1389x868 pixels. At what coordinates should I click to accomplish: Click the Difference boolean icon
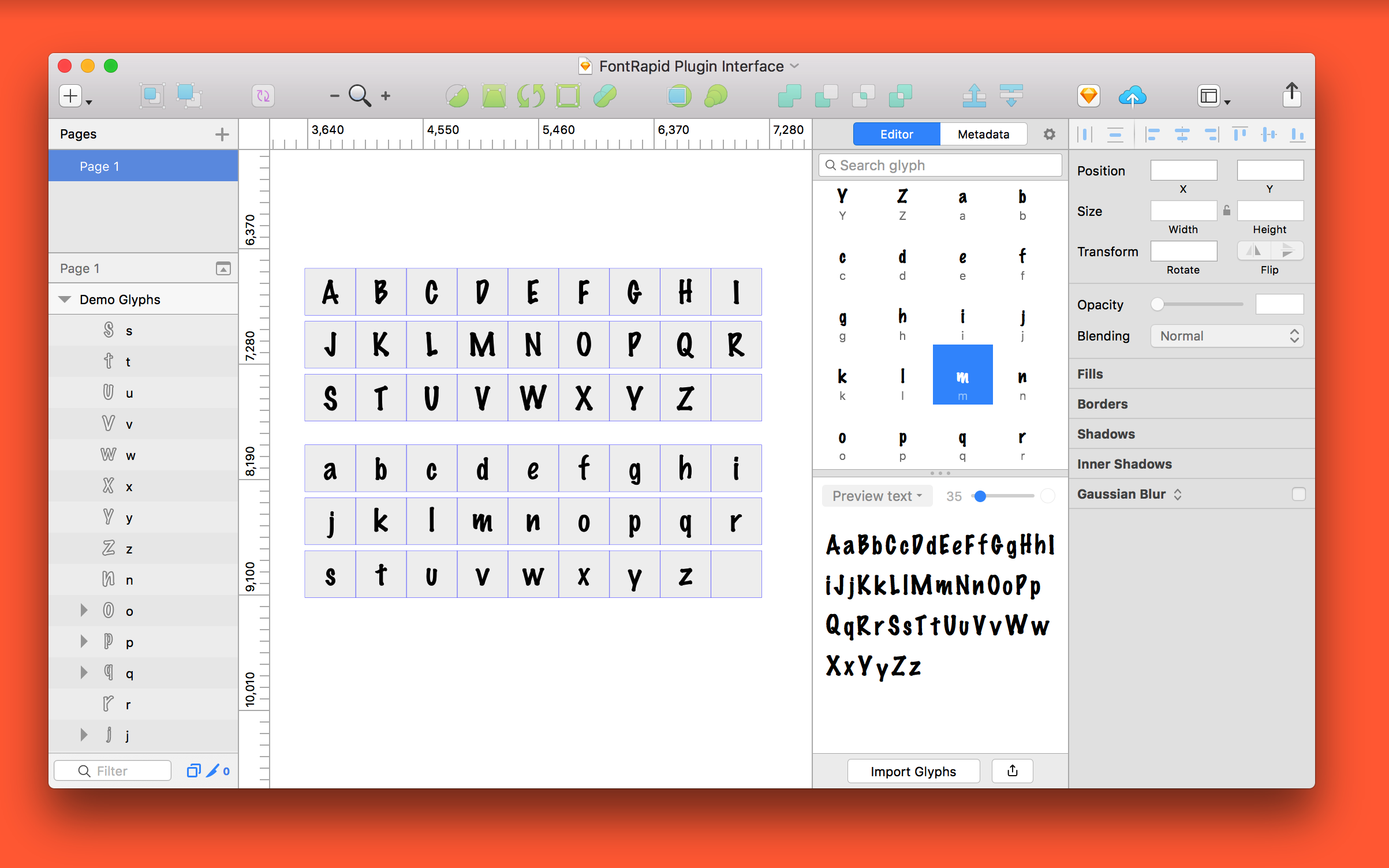(x=900, y=96)
